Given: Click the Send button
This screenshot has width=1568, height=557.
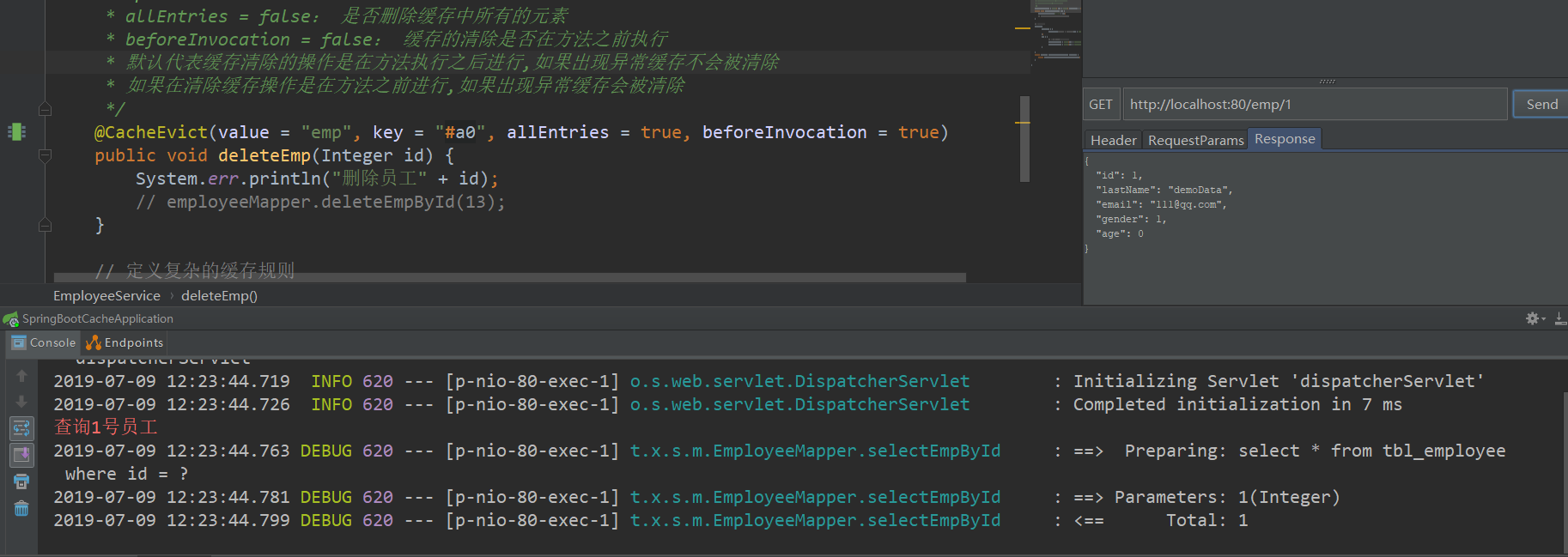Looking at the screenshot, I should point(1541,104).
